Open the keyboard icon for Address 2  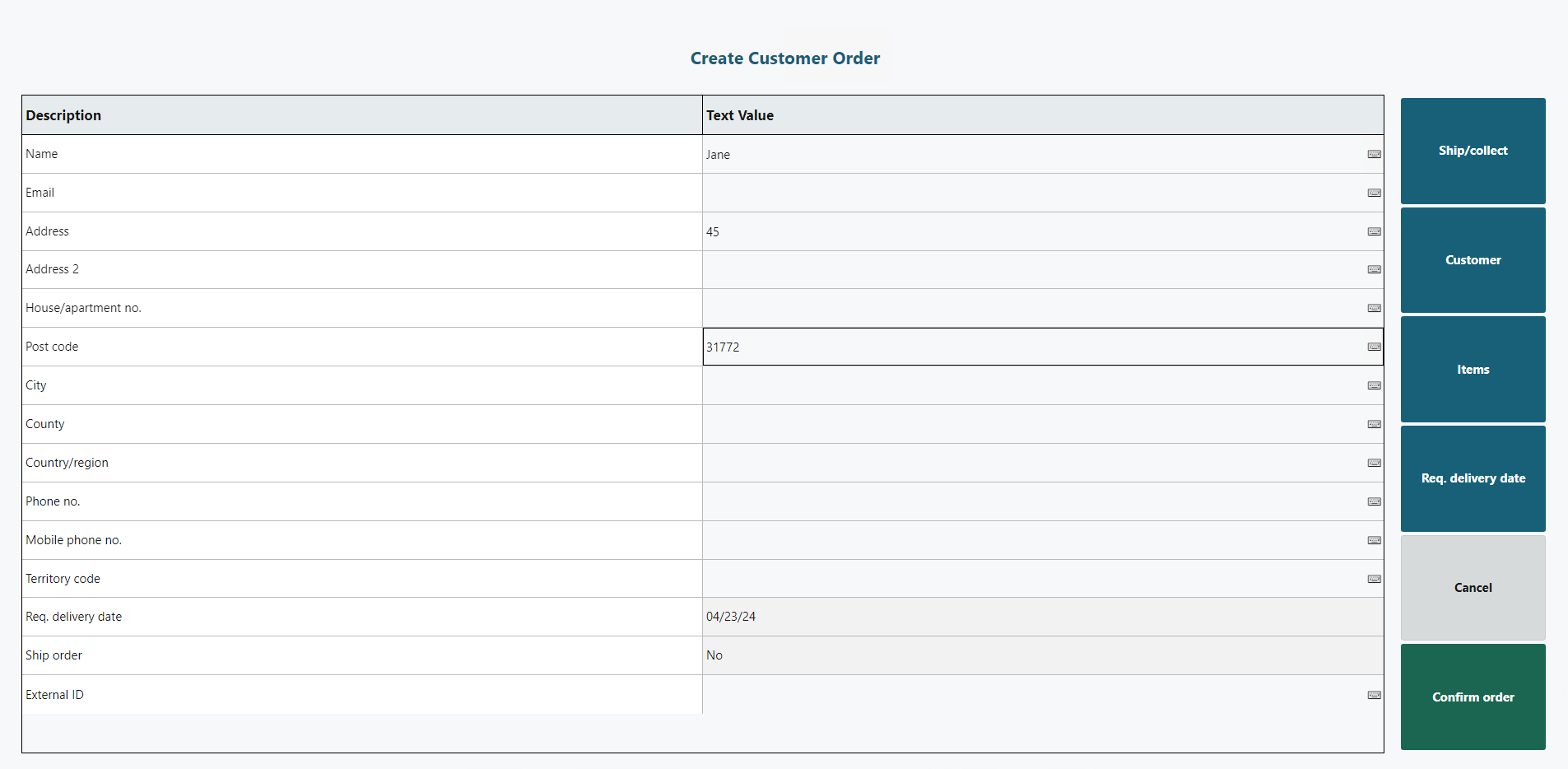tap(1374, 269)
